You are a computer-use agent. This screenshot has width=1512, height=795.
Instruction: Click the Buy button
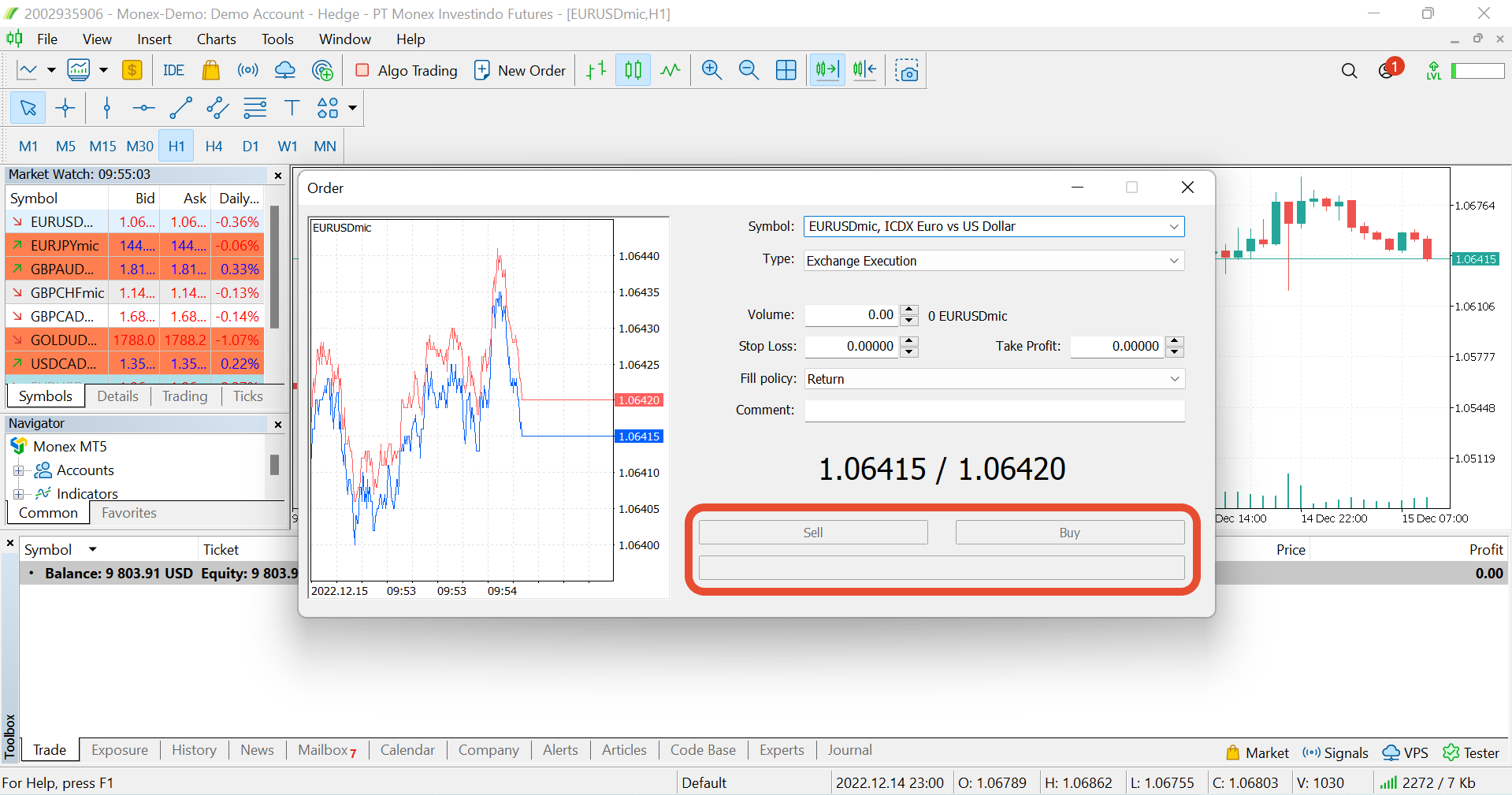(x=1069, y=533)
